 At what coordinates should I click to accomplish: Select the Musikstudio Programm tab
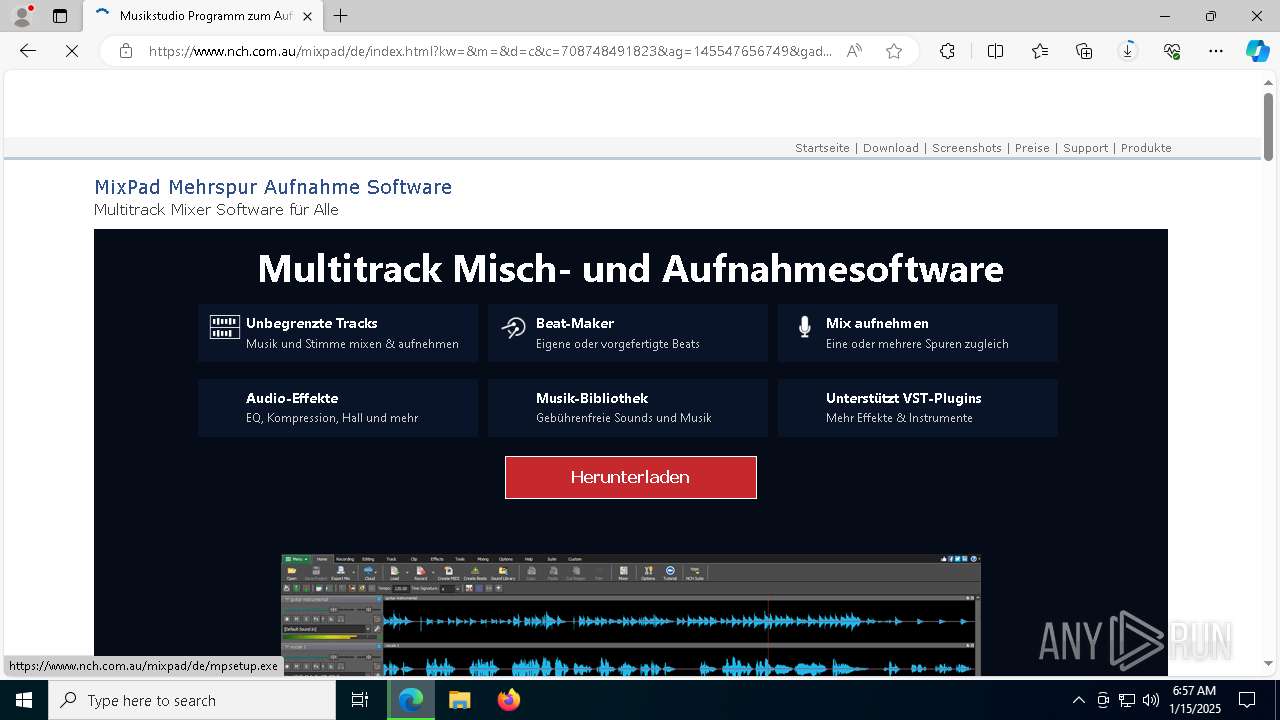[x=203, y=16]
